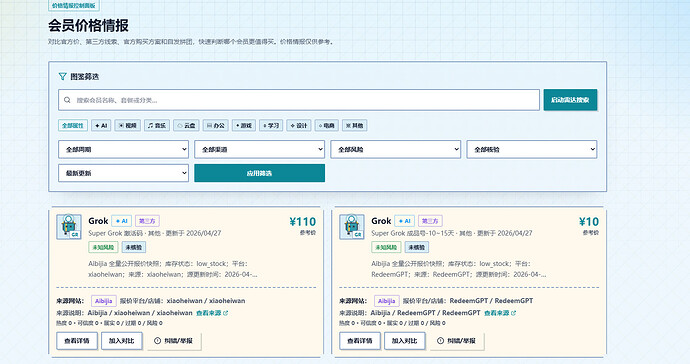Click 查看详情 on the xiaoheiwan Grok card
The height and width of the screenshot is (364, 690).
pos(77,341)
